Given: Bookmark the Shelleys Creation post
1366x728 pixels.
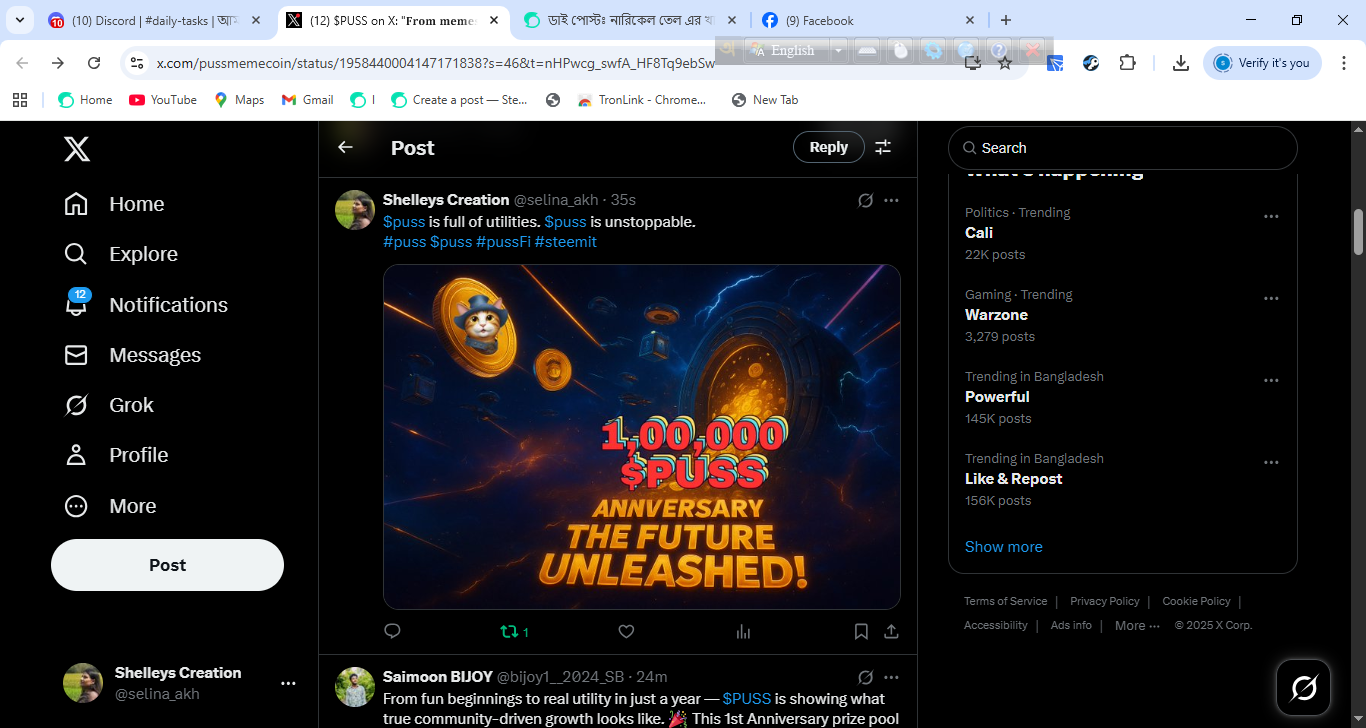Looking at the screenshot, I should (x=861, y=631).
